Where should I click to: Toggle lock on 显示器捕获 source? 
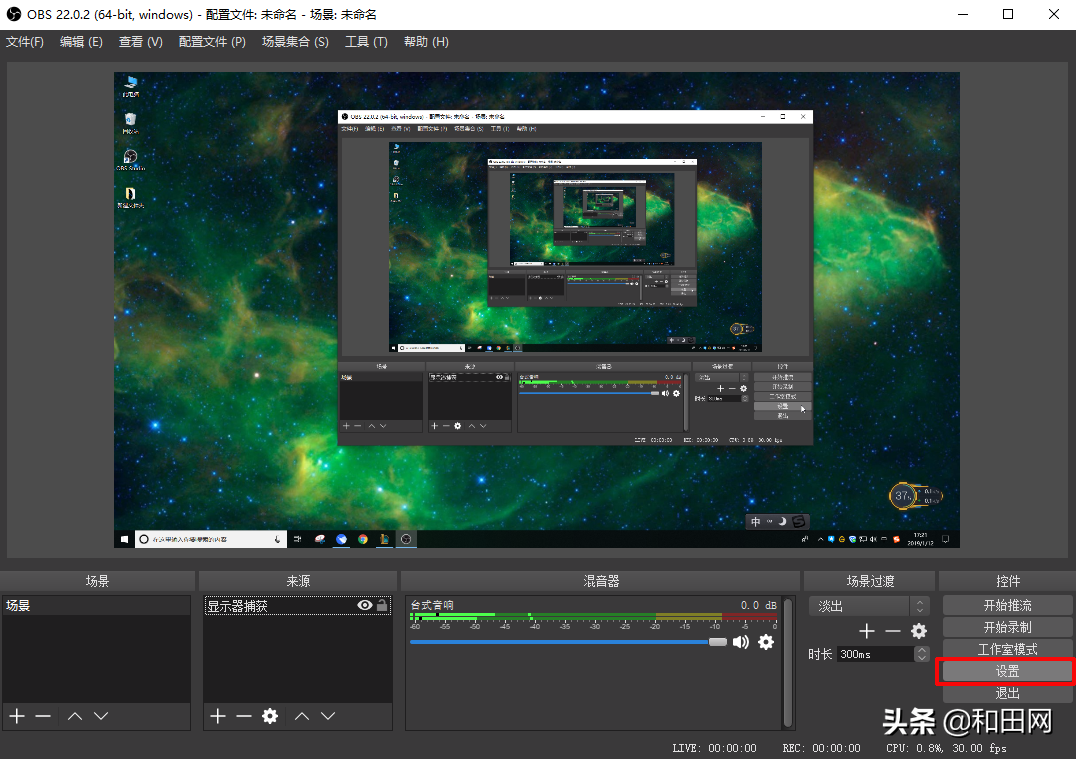click(382, 606)
